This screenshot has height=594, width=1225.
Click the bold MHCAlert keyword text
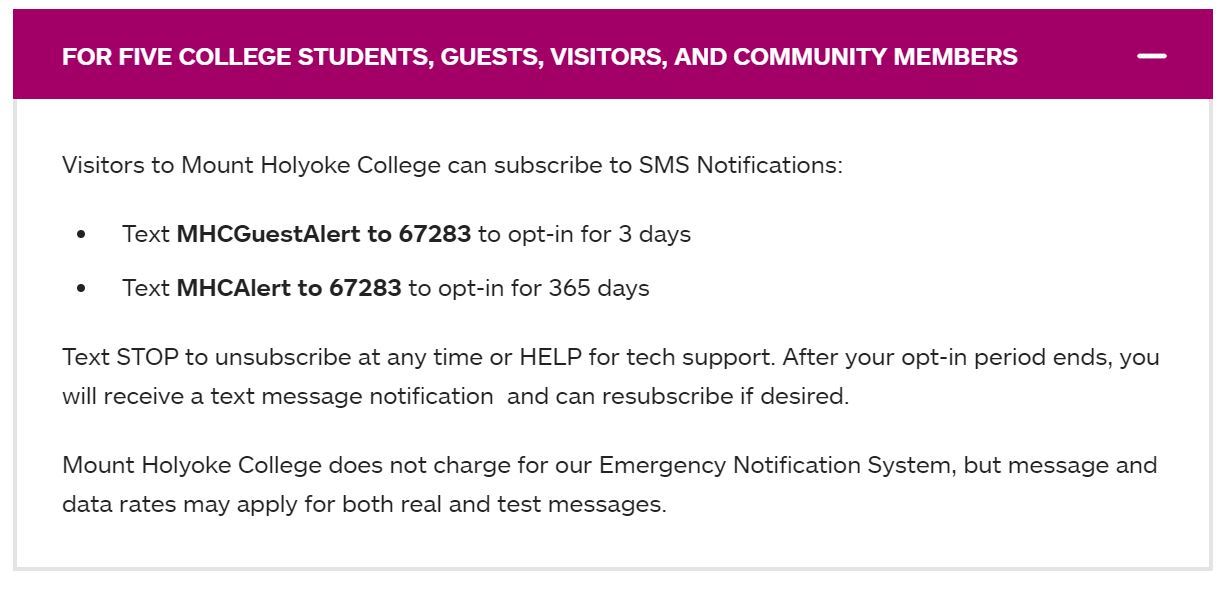(234, 288)
